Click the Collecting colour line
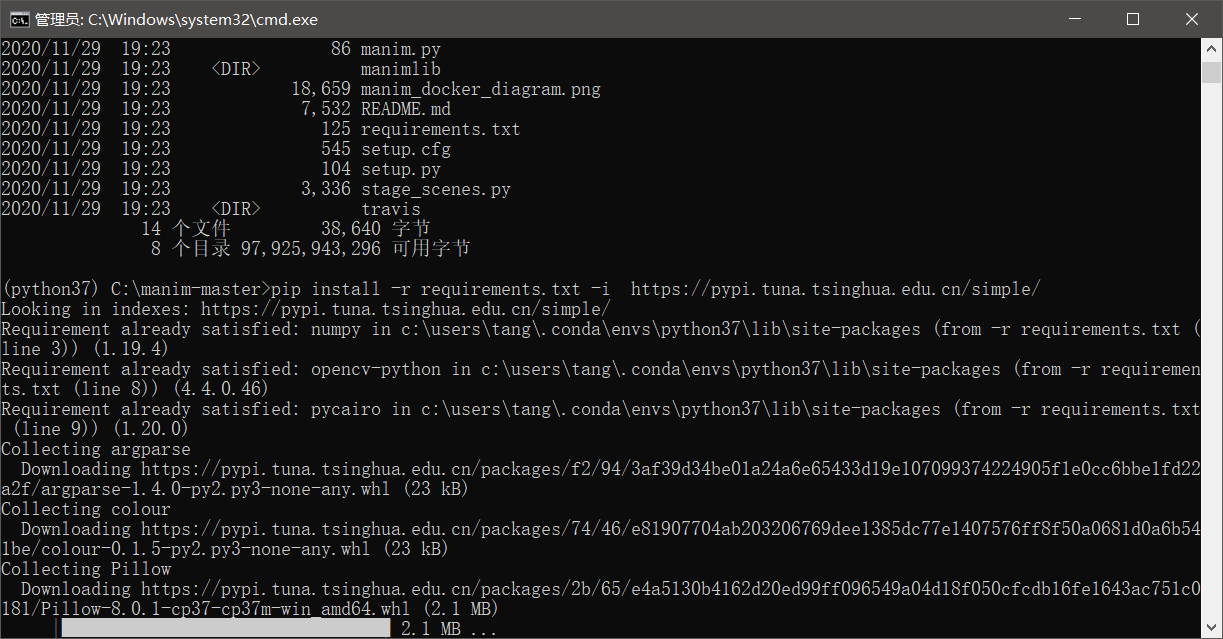Screen dimensions: 1223x639 click(86, 509)
